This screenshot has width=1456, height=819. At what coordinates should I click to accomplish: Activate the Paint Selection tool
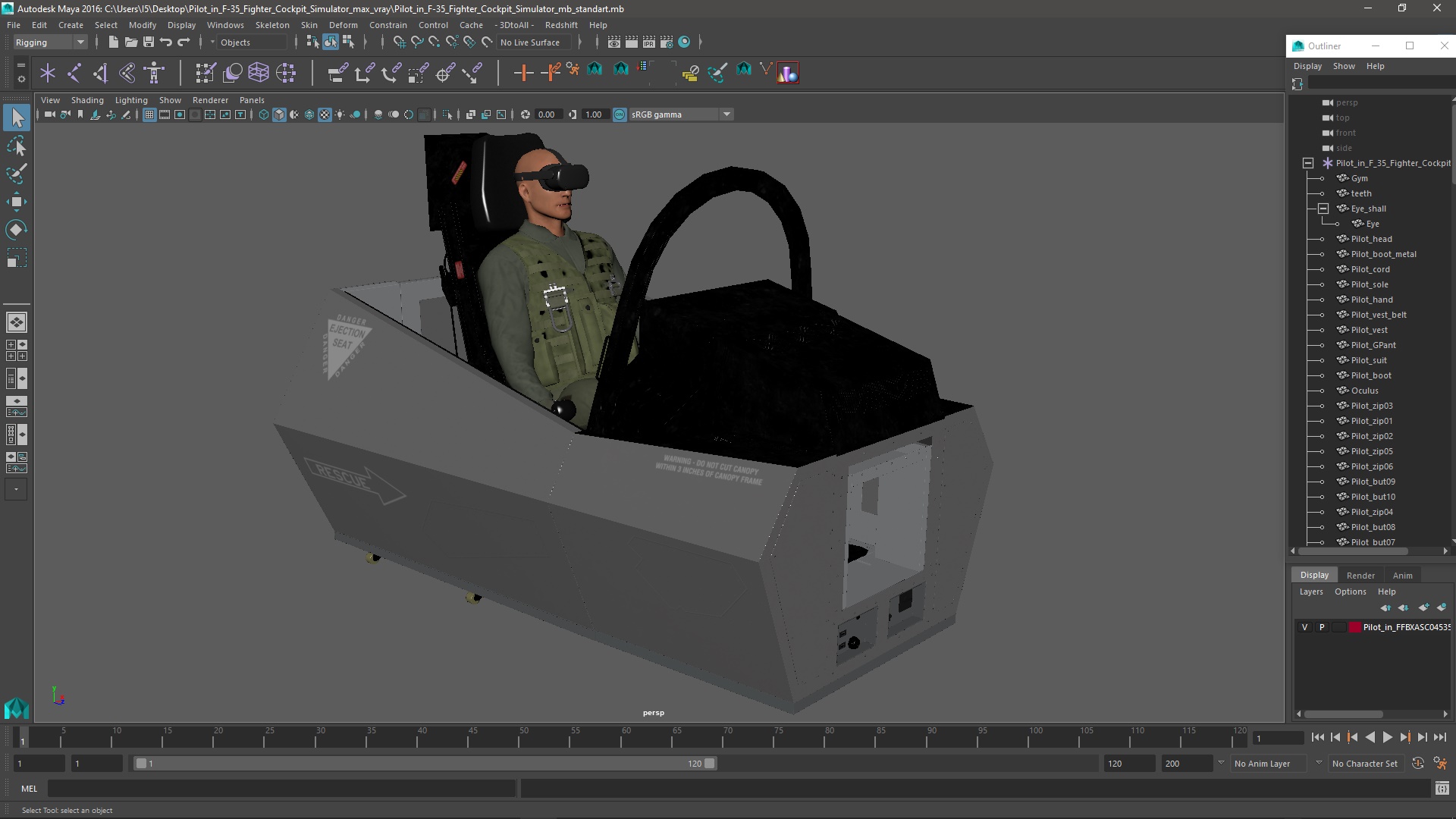(x=17, y=174)
